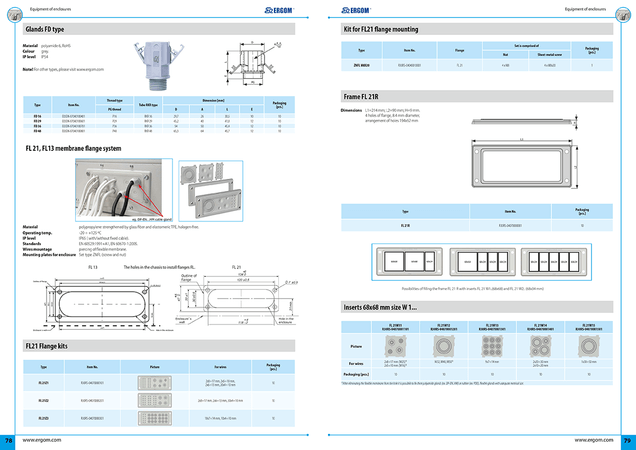Click the round enclosure icon at top-left corner
Image resolution: width=636 pixels, height=450 pixels.
pyautogui.click(x=15, y=15)
